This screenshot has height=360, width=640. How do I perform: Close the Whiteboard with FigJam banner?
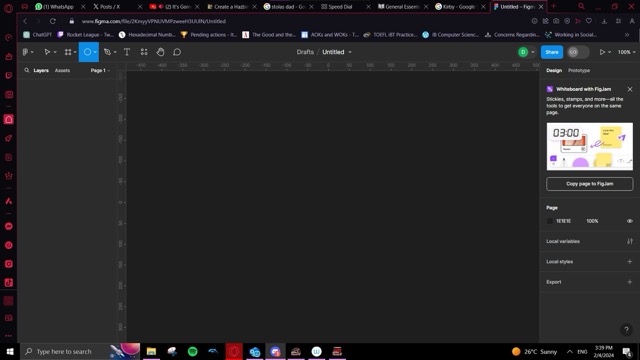pyautogui.click(x=630, y=89)
